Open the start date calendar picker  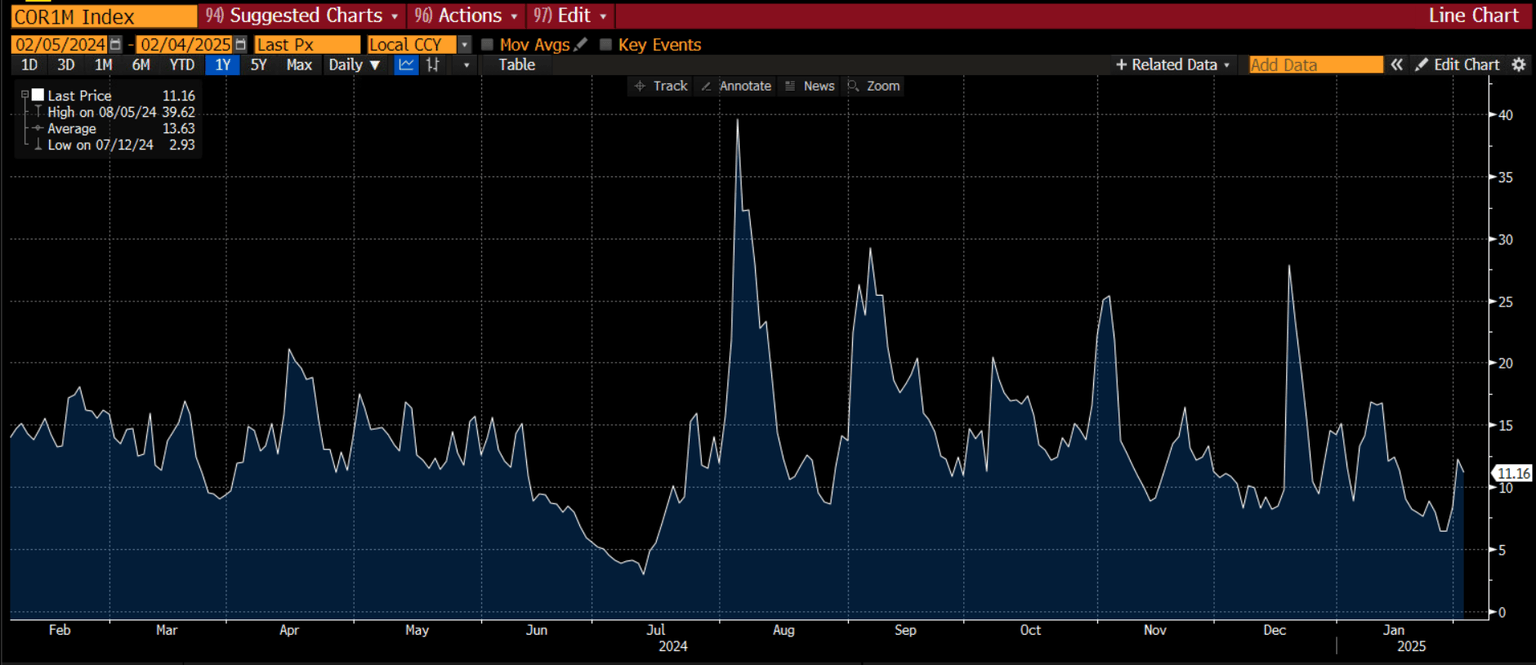pos(116,45)
